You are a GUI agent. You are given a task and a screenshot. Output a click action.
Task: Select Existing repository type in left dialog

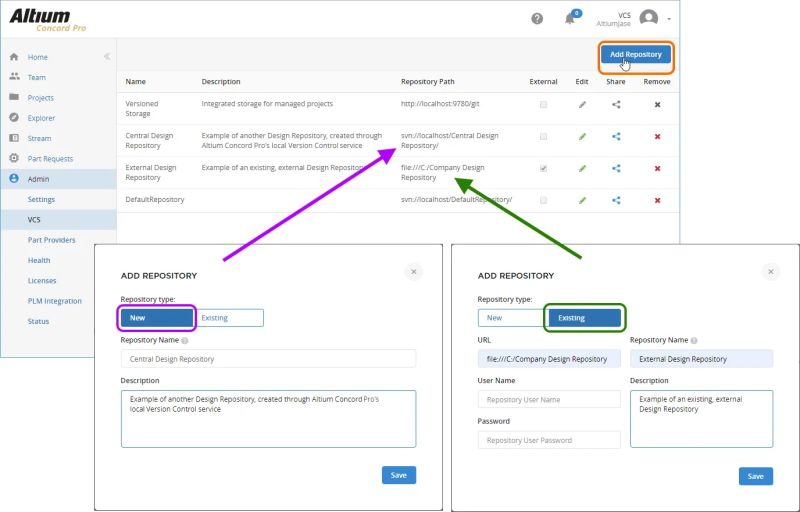(229, 318)
